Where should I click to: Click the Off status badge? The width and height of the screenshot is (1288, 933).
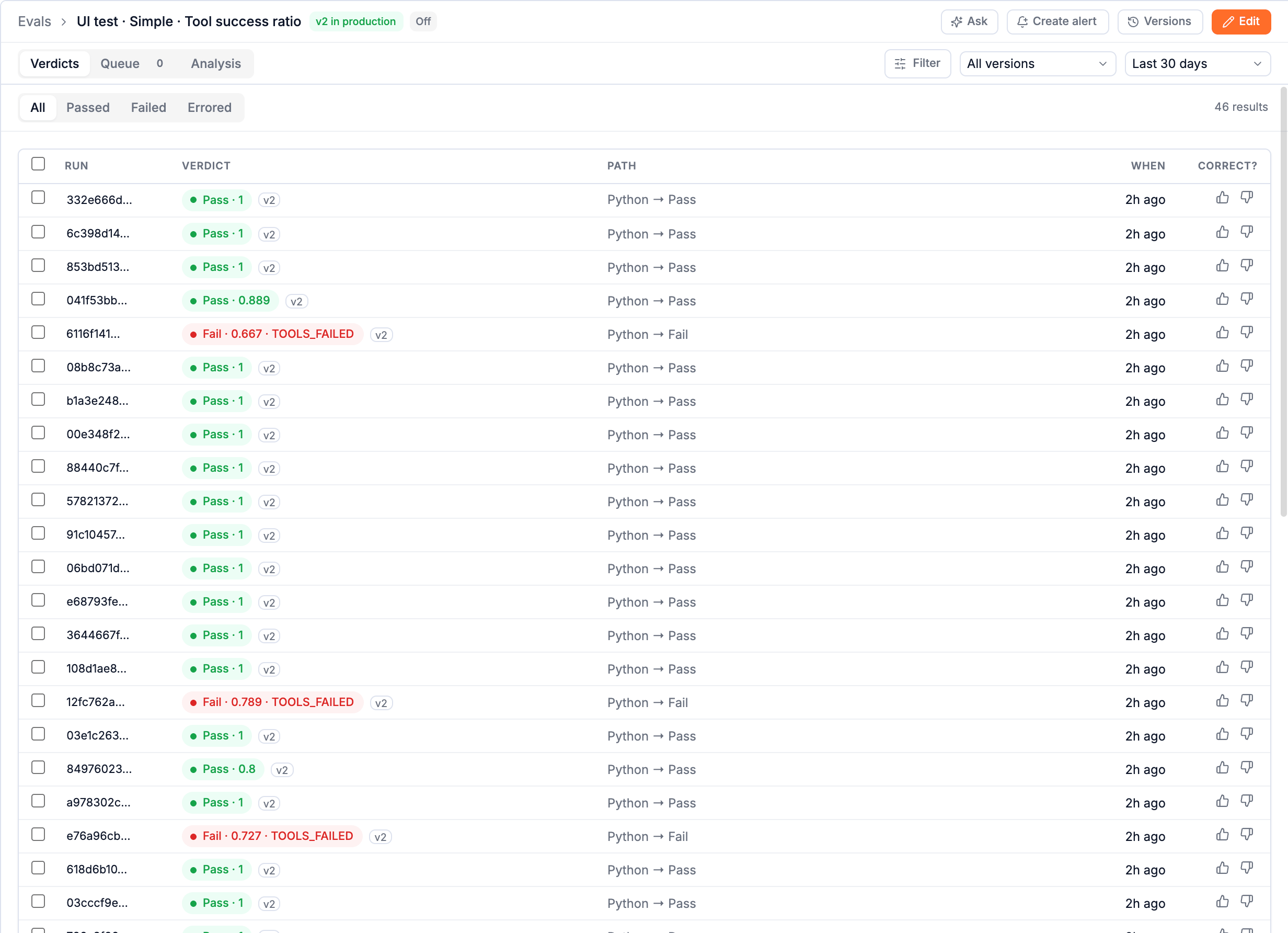click(423, 21)
